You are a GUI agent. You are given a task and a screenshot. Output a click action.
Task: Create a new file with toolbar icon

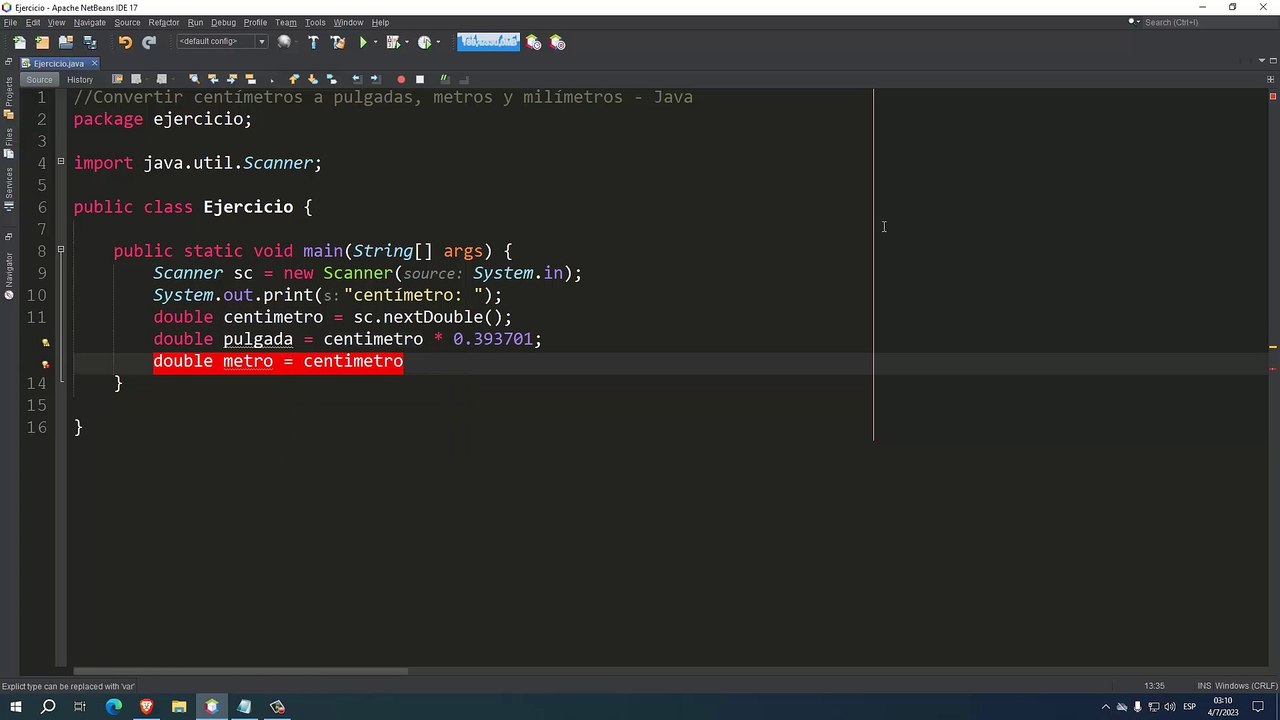19,42
